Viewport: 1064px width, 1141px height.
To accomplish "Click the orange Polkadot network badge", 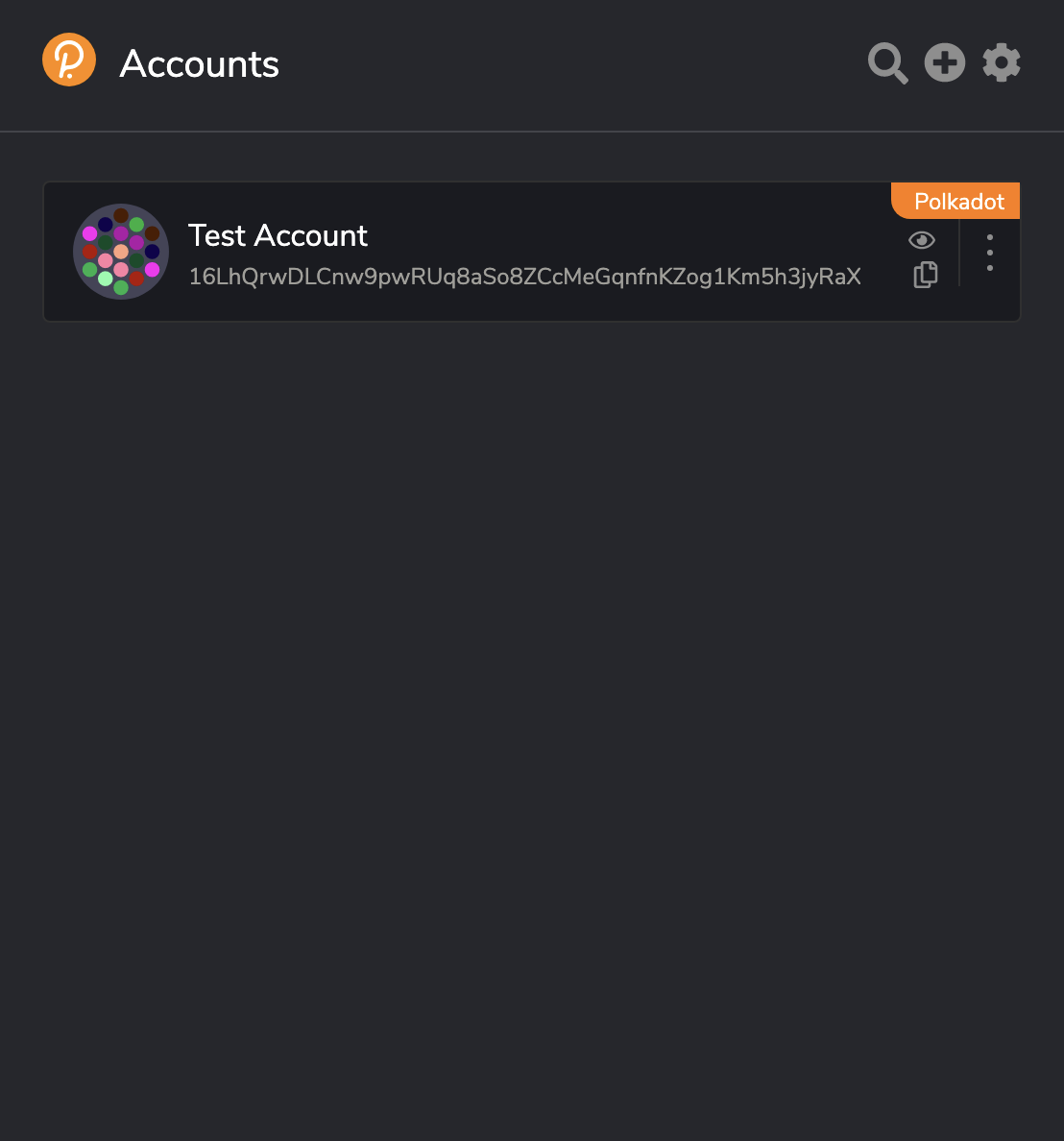I will point(955,201).
